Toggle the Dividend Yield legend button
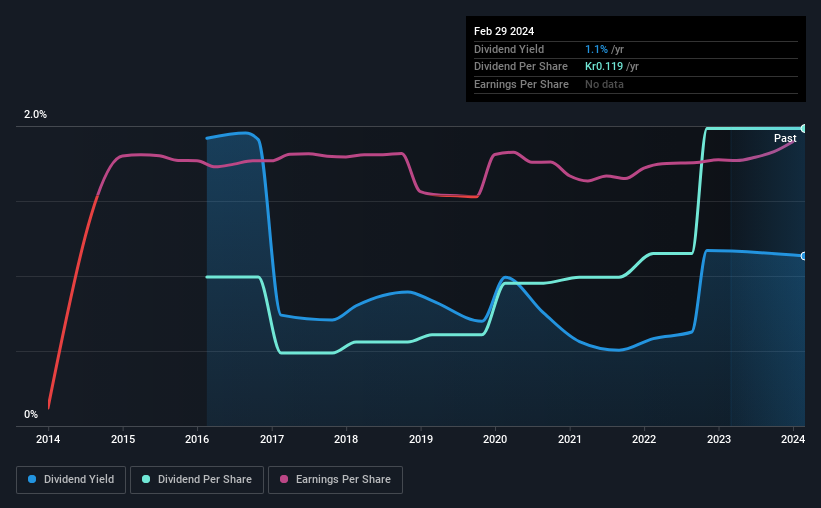Screen dimensions: 821x508 click(x=71, y=480)
